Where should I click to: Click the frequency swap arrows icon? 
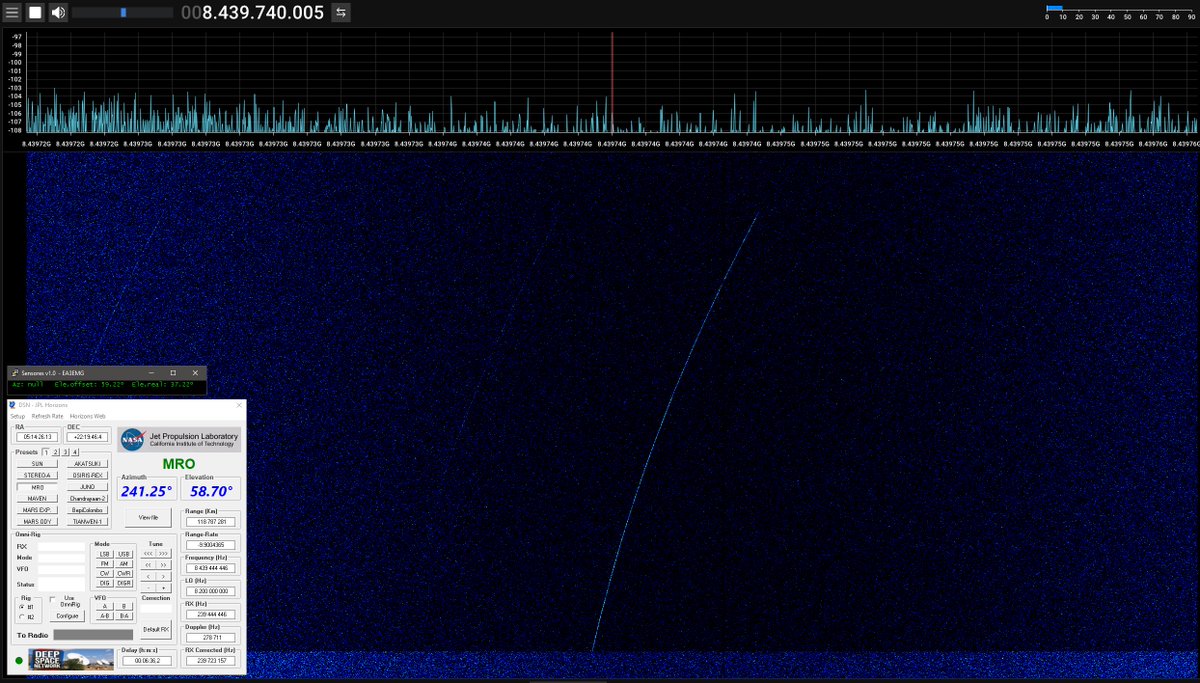(x=341, y=12)
